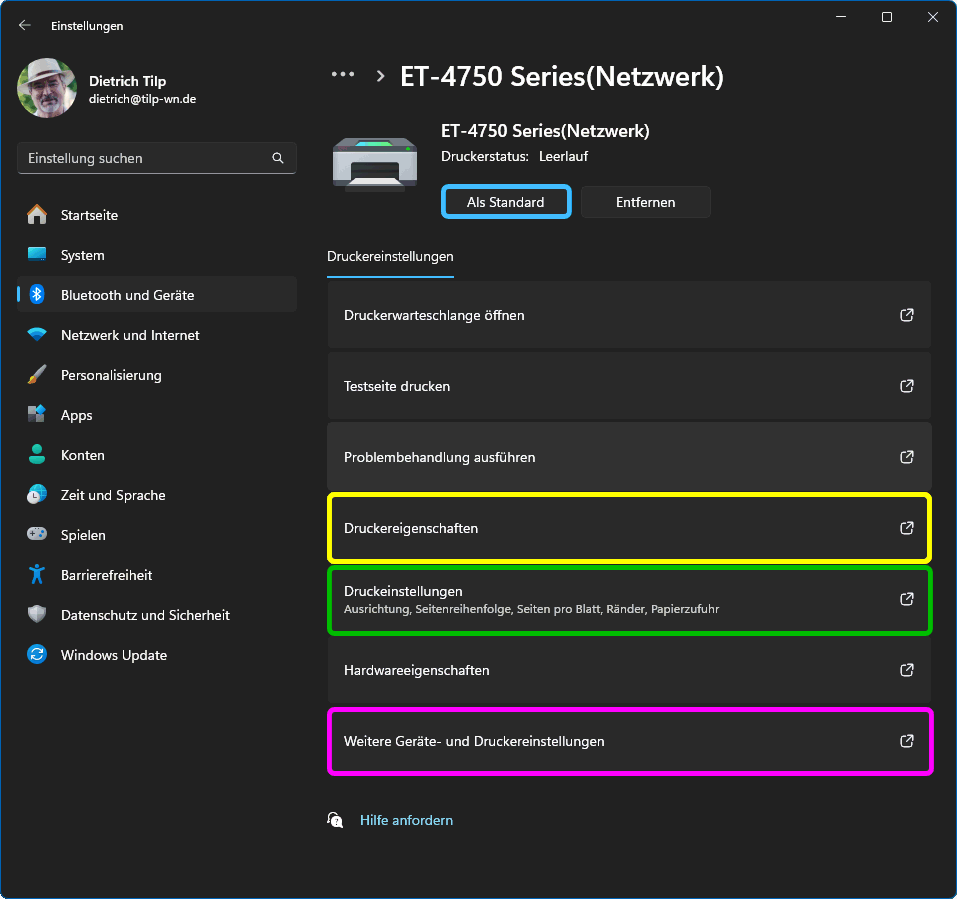Click external link icon for Testseite drucken
Screen dimensions: 957x899
tap(907, 386)
